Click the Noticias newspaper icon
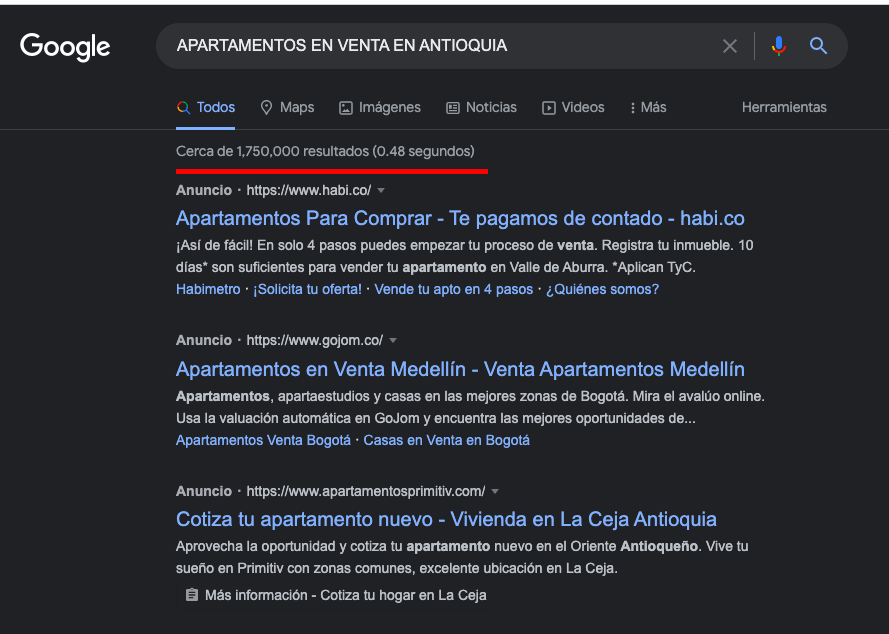Screen dimensions: 889x634 452,108
